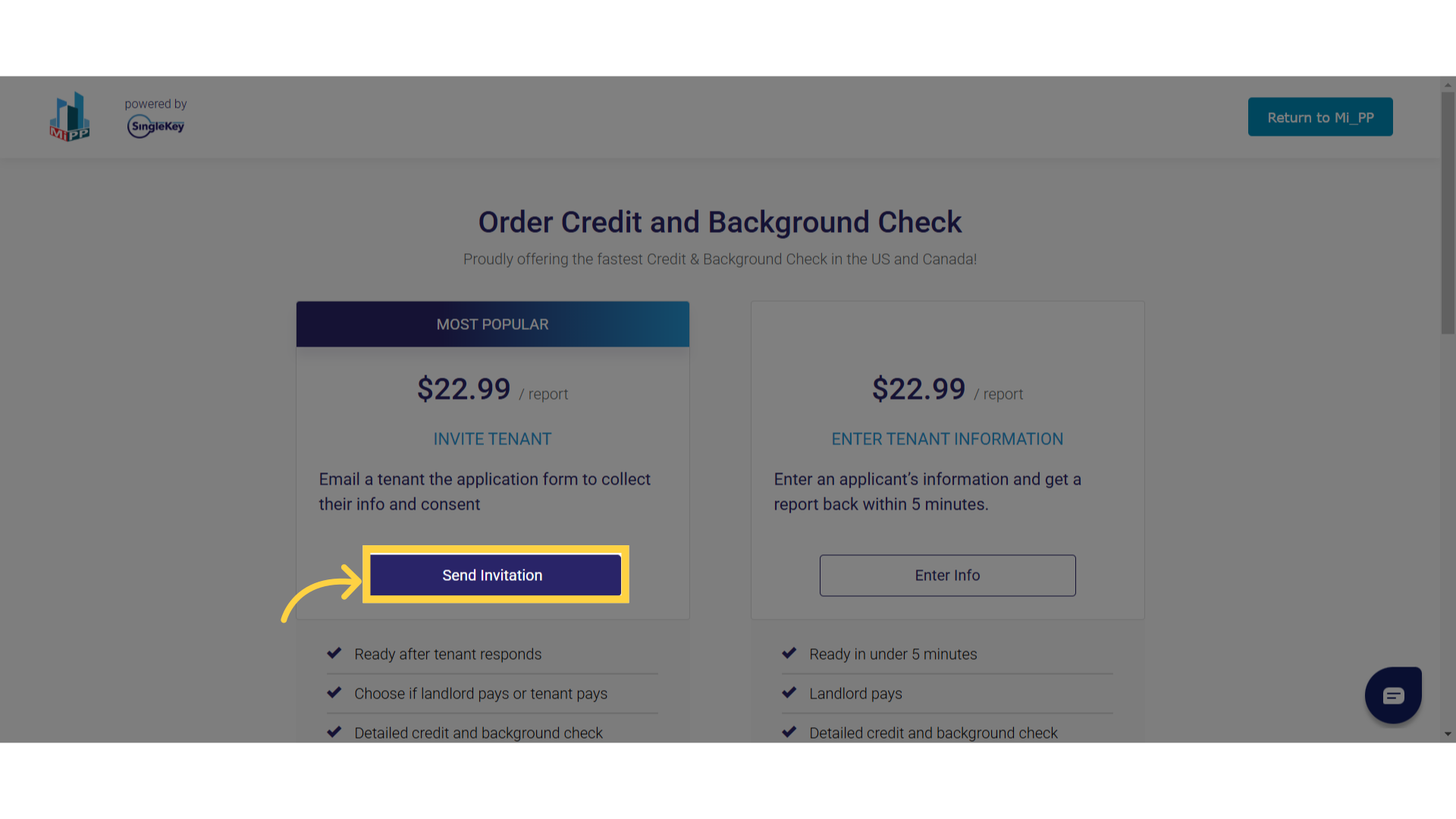Viewport: 1456px width, 819px height.
Task: Open the chat widget bubble
Action: (x=1393, y=695)
